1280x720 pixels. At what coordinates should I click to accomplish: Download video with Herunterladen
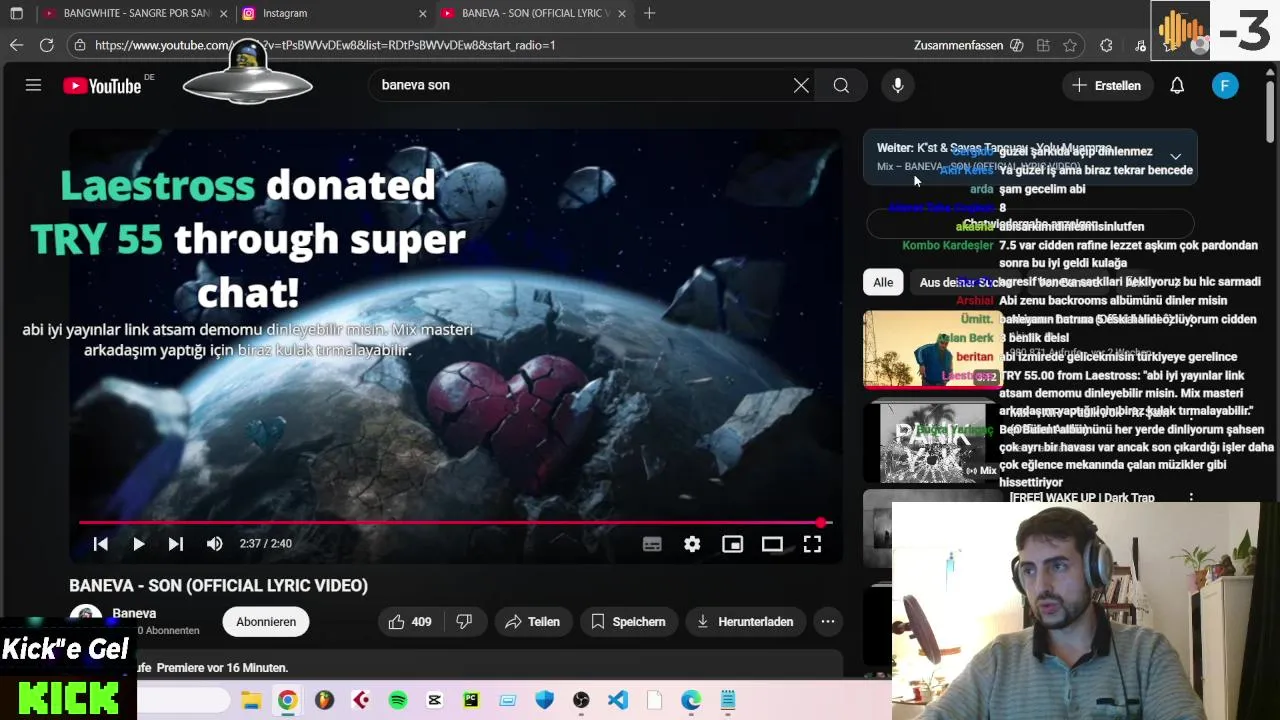pos(745,621)
